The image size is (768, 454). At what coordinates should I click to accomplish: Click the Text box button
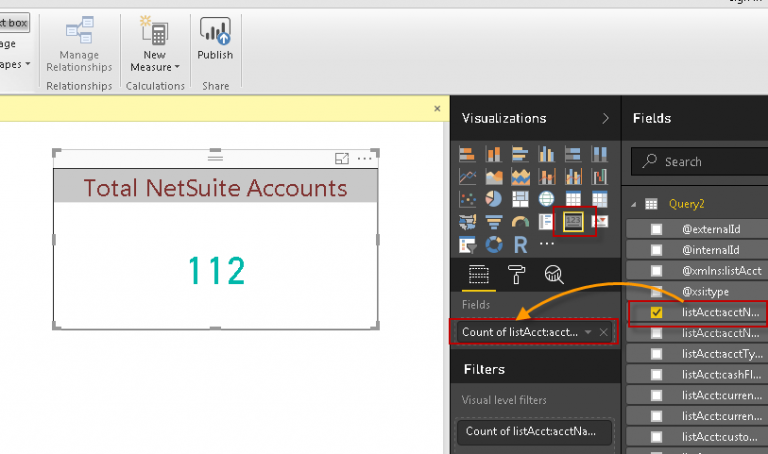pyautogui.click(x=14, y=23)
